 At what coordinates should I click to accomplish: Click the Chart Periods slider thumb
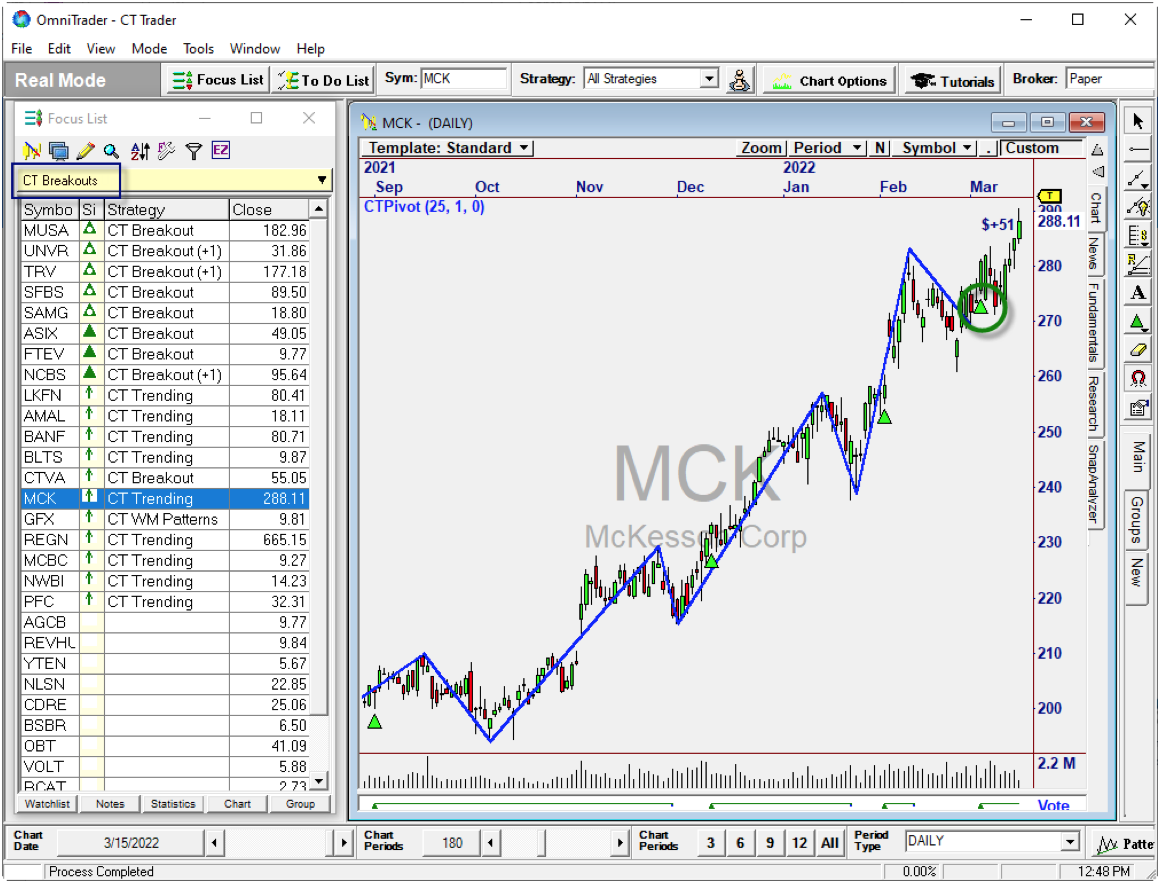tap(541, 843)
